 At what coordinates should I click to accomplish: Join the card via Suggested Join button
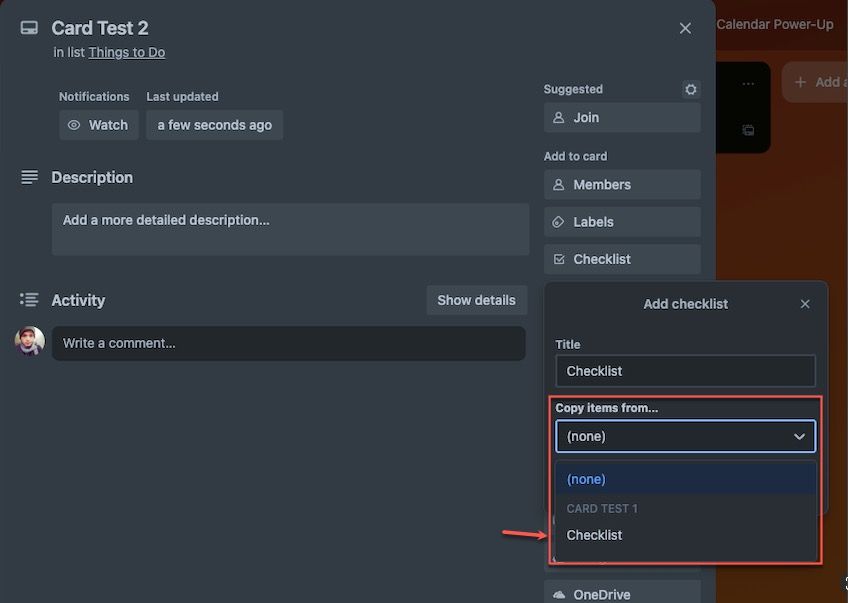(x=622, y=117)
